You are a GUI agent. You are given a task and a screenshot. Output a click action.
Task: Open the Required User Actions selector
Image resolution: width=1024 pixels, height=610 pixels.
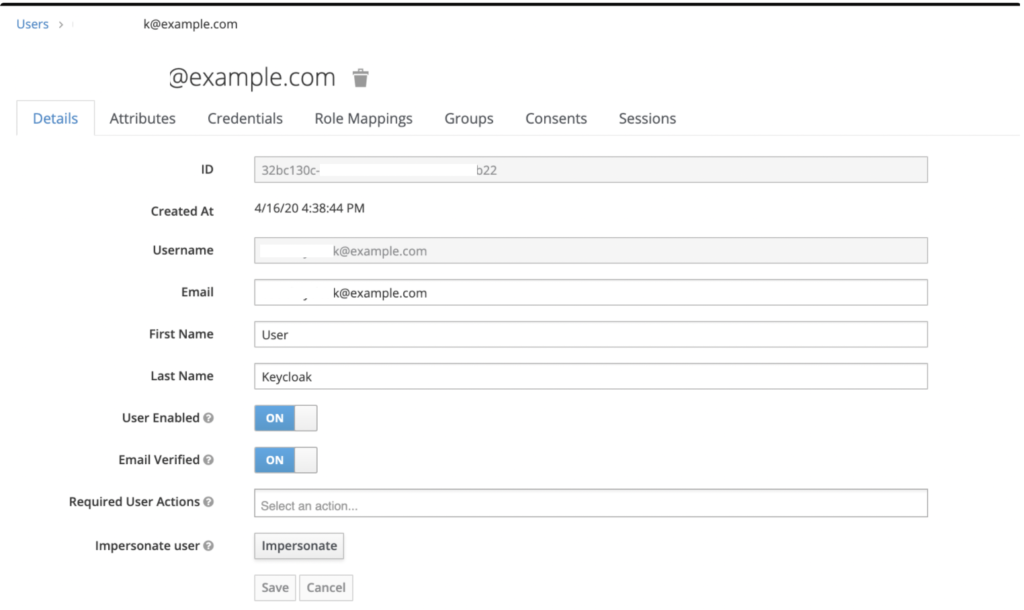click(x=590, y=504)
